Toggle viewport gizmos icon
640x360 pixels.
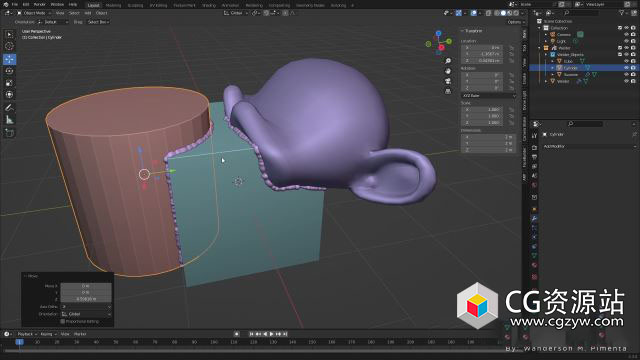[x=459, y=13]
